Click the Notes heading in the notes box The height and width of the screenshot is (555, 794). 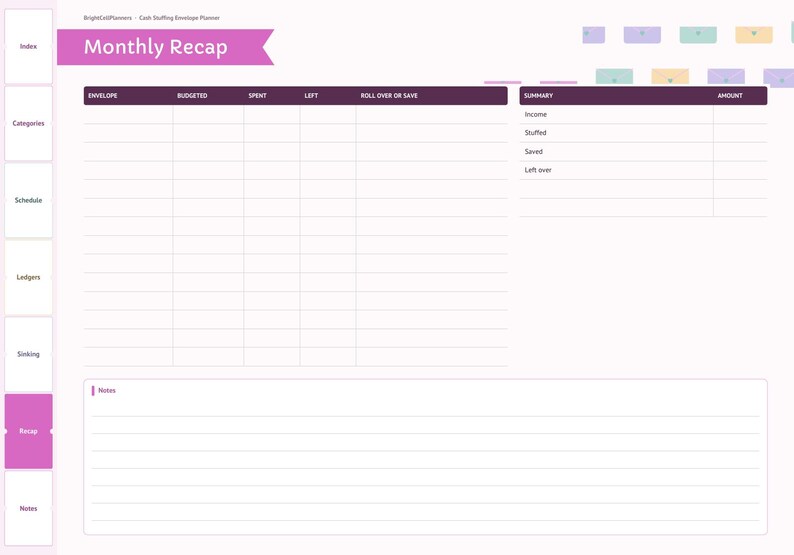click(x=107, y=390)
